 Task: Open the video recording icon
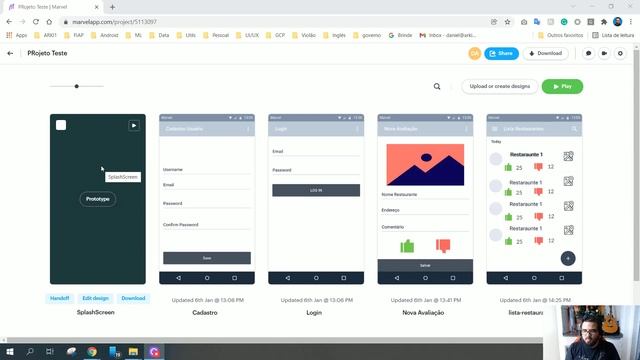(x=604, y=53)
